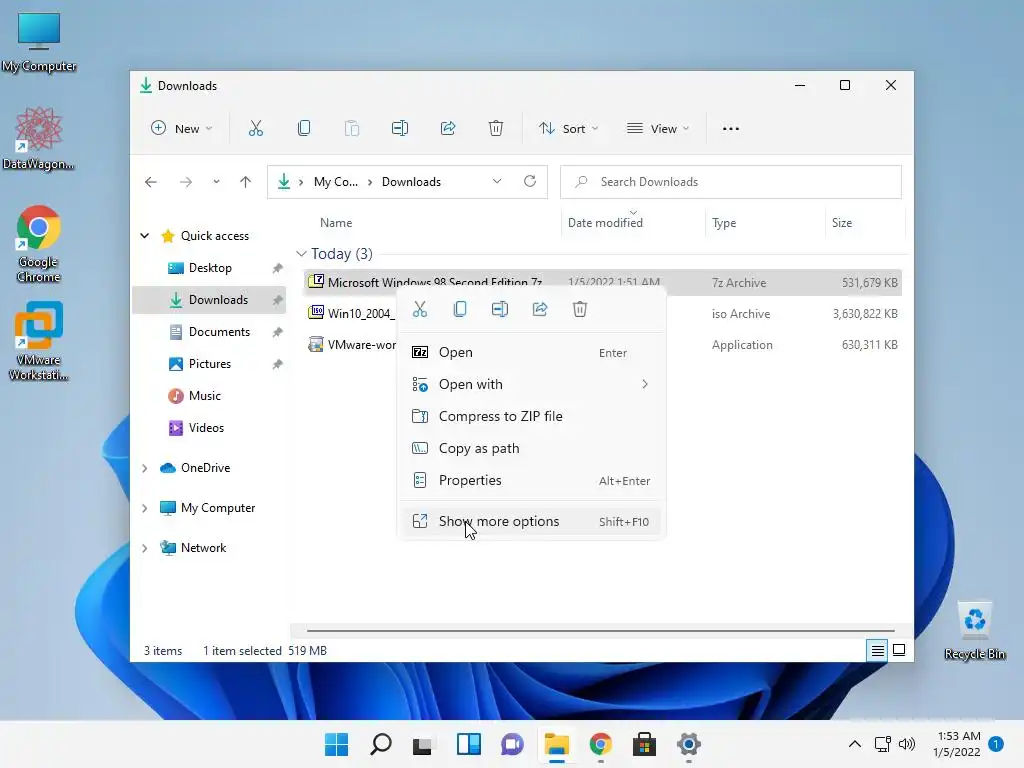Screen dimensions: 1024x768
Task: Click Downloads in the breadcrumb path
Action: (x=411, y=182)
